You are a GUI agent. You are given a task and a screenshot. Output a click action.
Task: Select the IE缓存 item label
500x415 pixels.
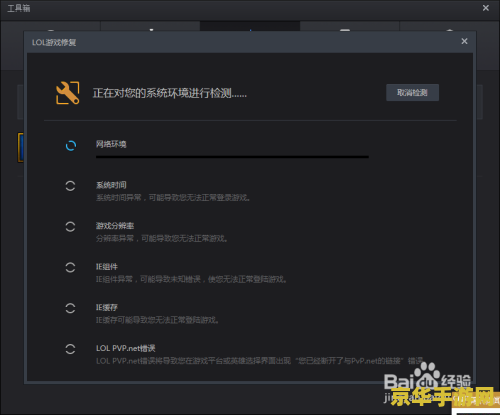(x=107, y=307)
